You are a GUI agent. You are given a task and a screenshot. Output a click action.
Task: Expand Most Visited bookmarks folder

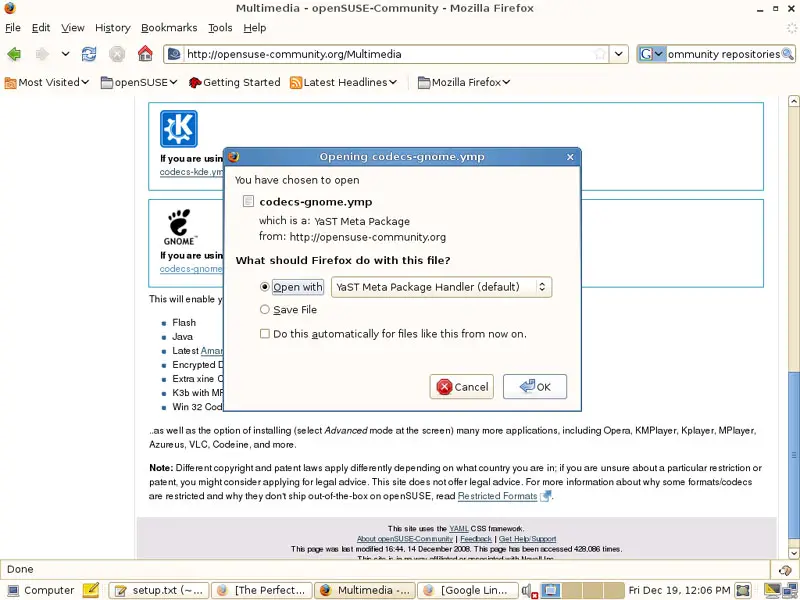click(46, 82)
